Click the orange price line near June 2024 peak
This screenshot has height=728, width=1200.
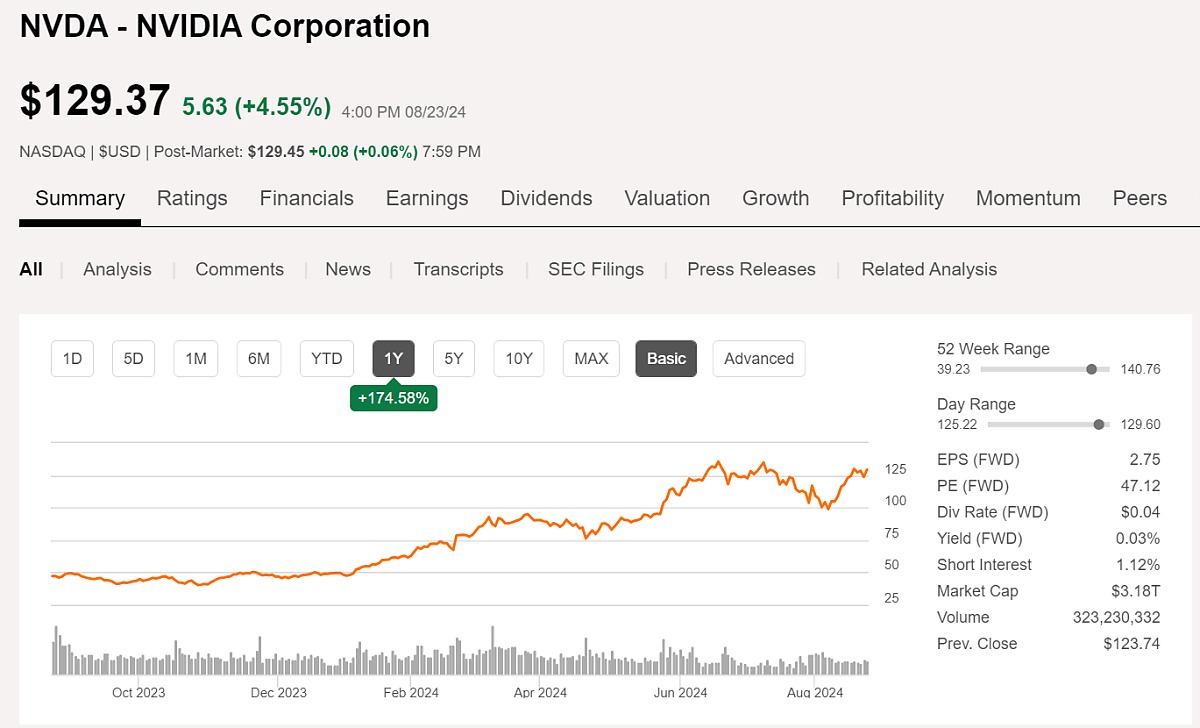716,464
